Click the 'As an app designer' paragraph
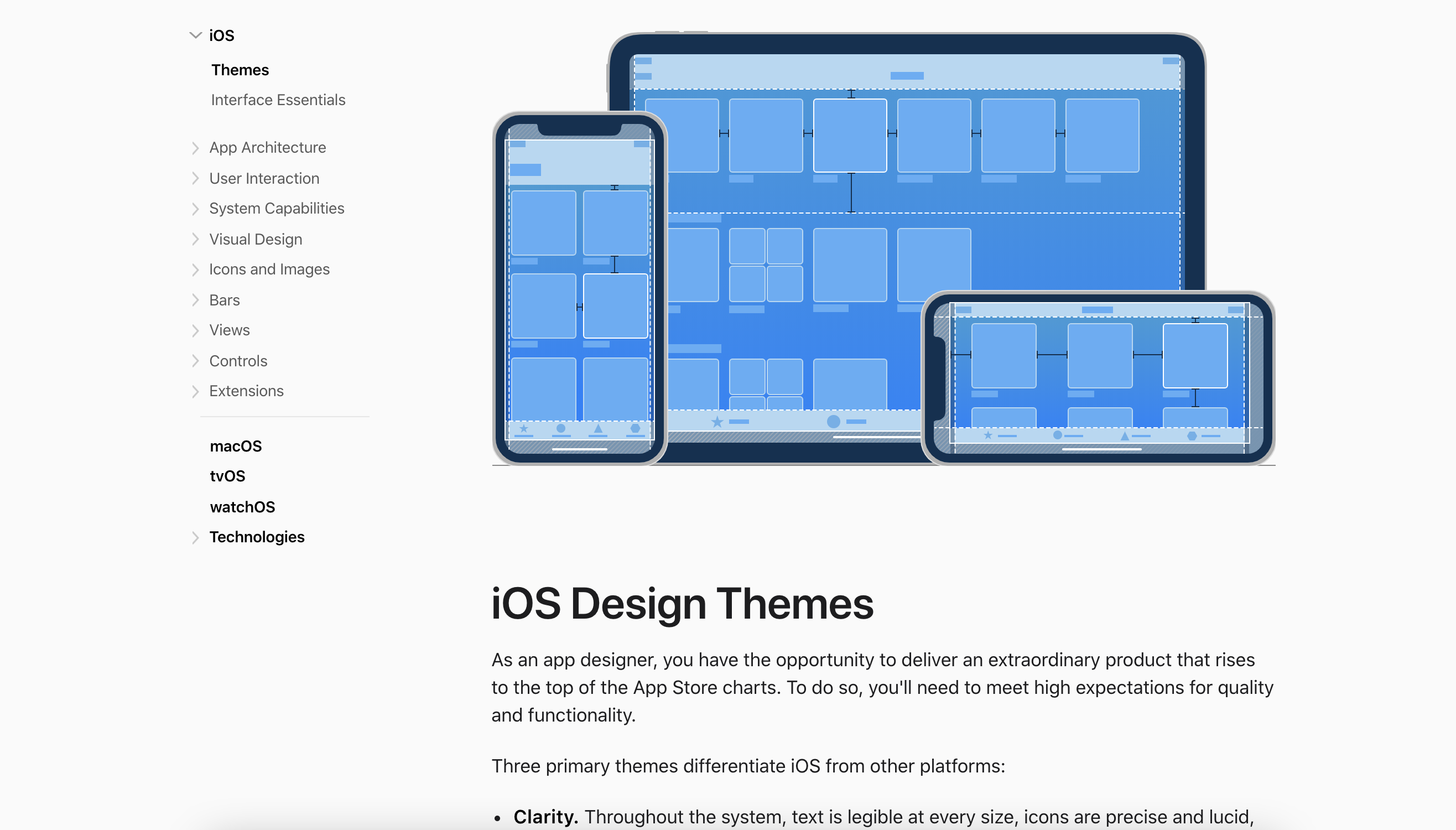Screen dimensions: 1456x830 [882, 687]
